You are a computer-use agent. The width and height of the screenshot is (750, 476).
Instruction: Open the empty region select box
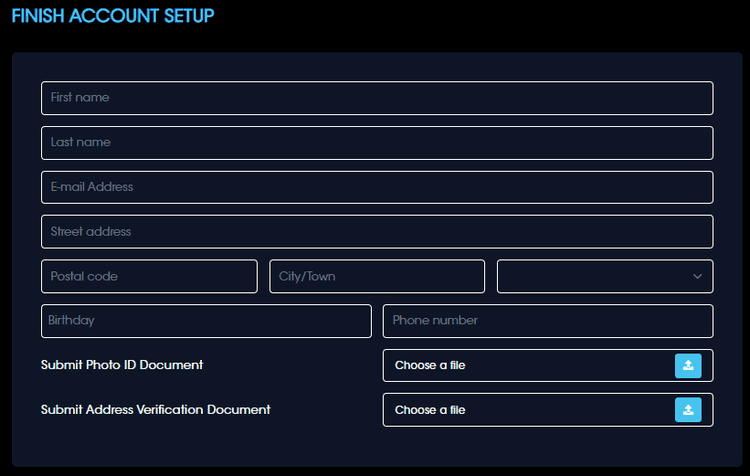(x=590, y=276)
